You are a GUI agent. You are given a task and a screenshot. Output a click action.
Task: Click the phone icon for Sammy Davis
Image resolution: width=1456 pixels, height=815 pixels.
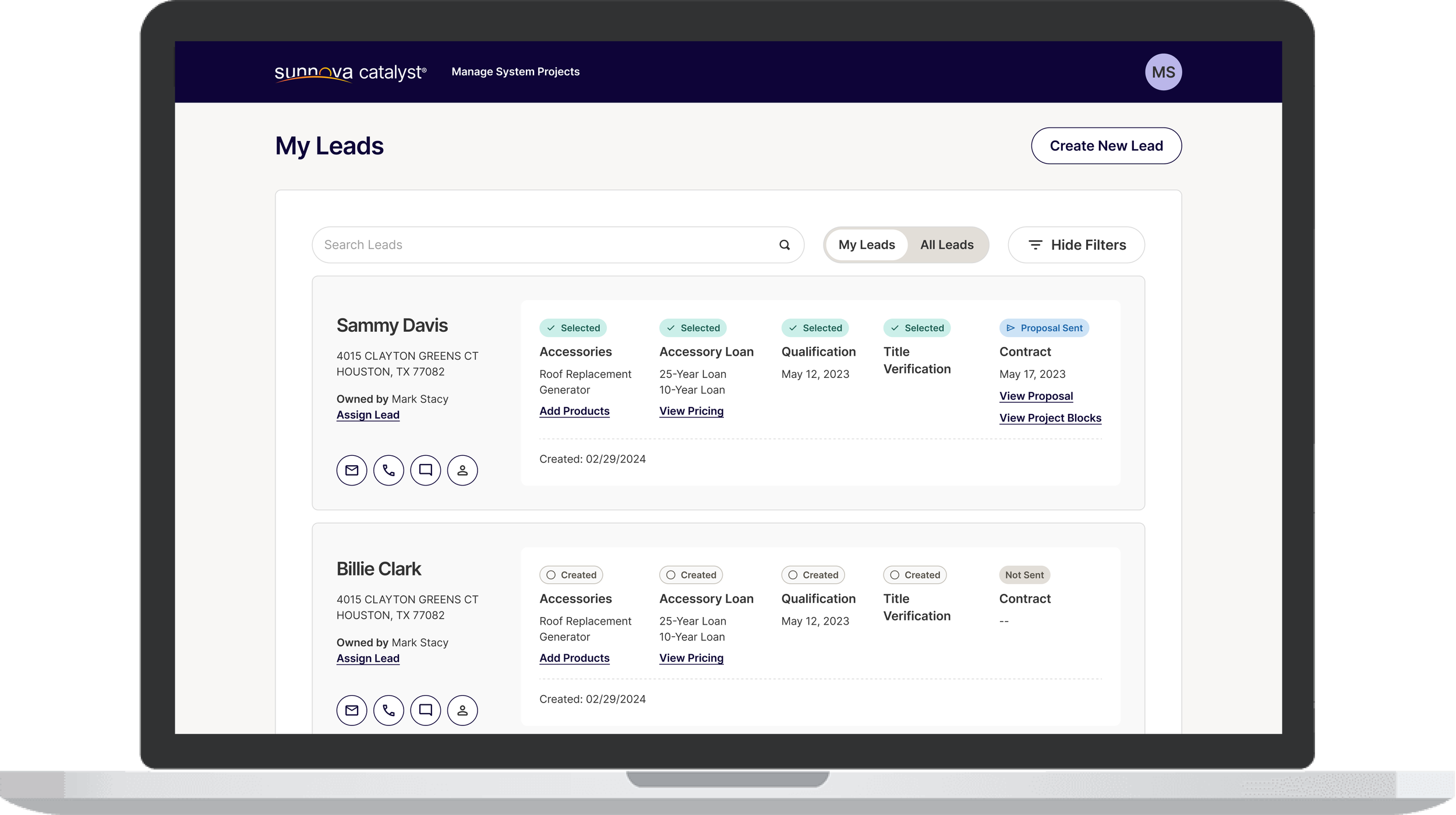388,470
